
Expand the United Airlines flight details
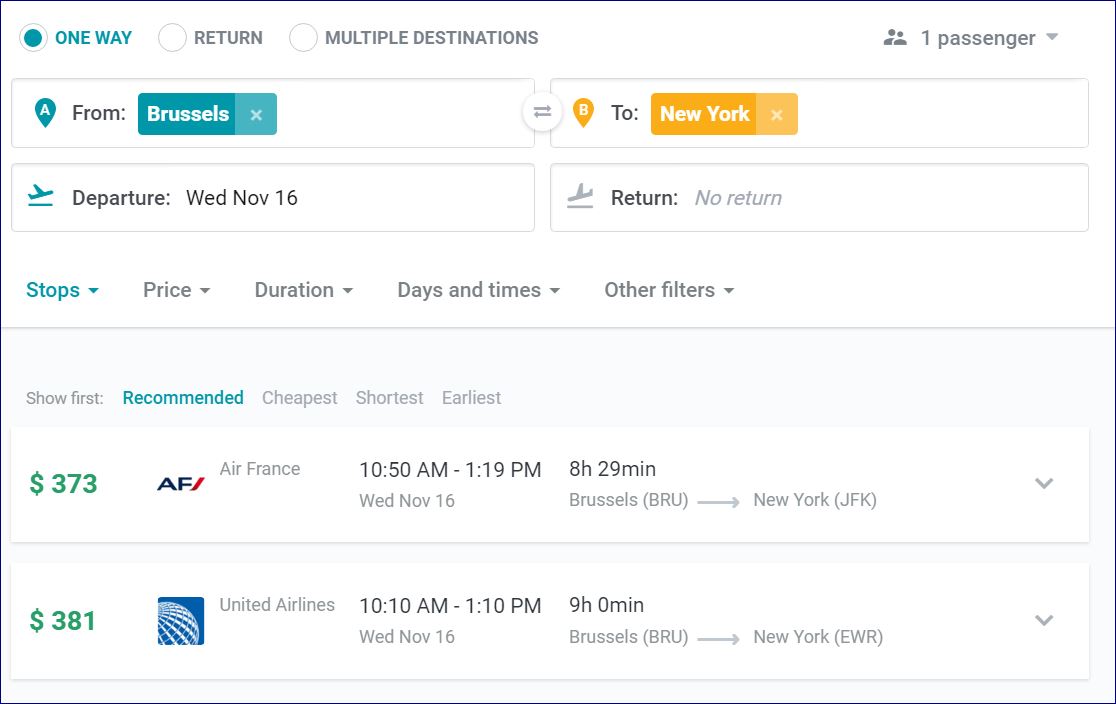pos(1044,620)
